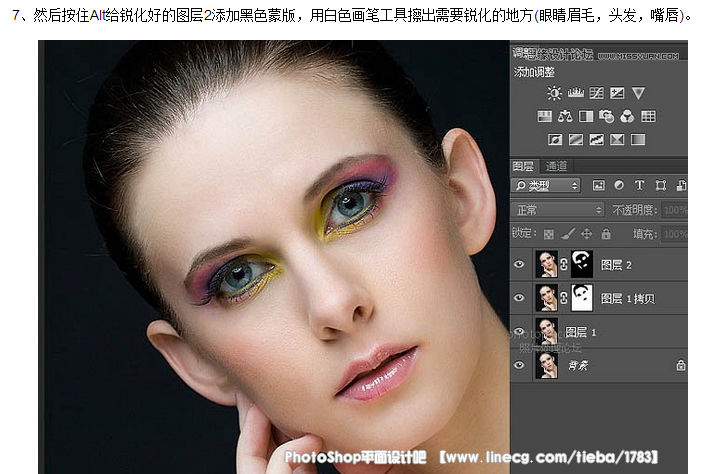
Task: Hide the 背景 layer
Action: (x=519, y=365)
